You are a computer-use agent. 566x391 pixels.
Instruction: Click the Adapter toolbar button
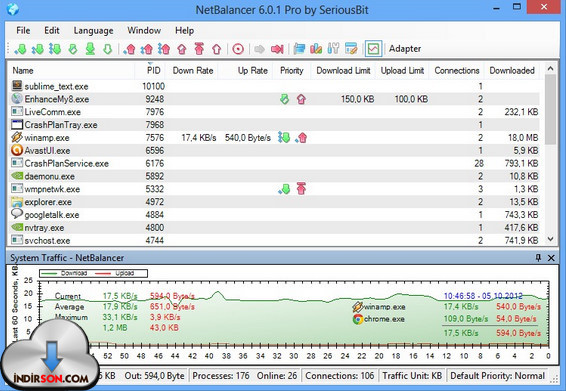tap(405, 49)
